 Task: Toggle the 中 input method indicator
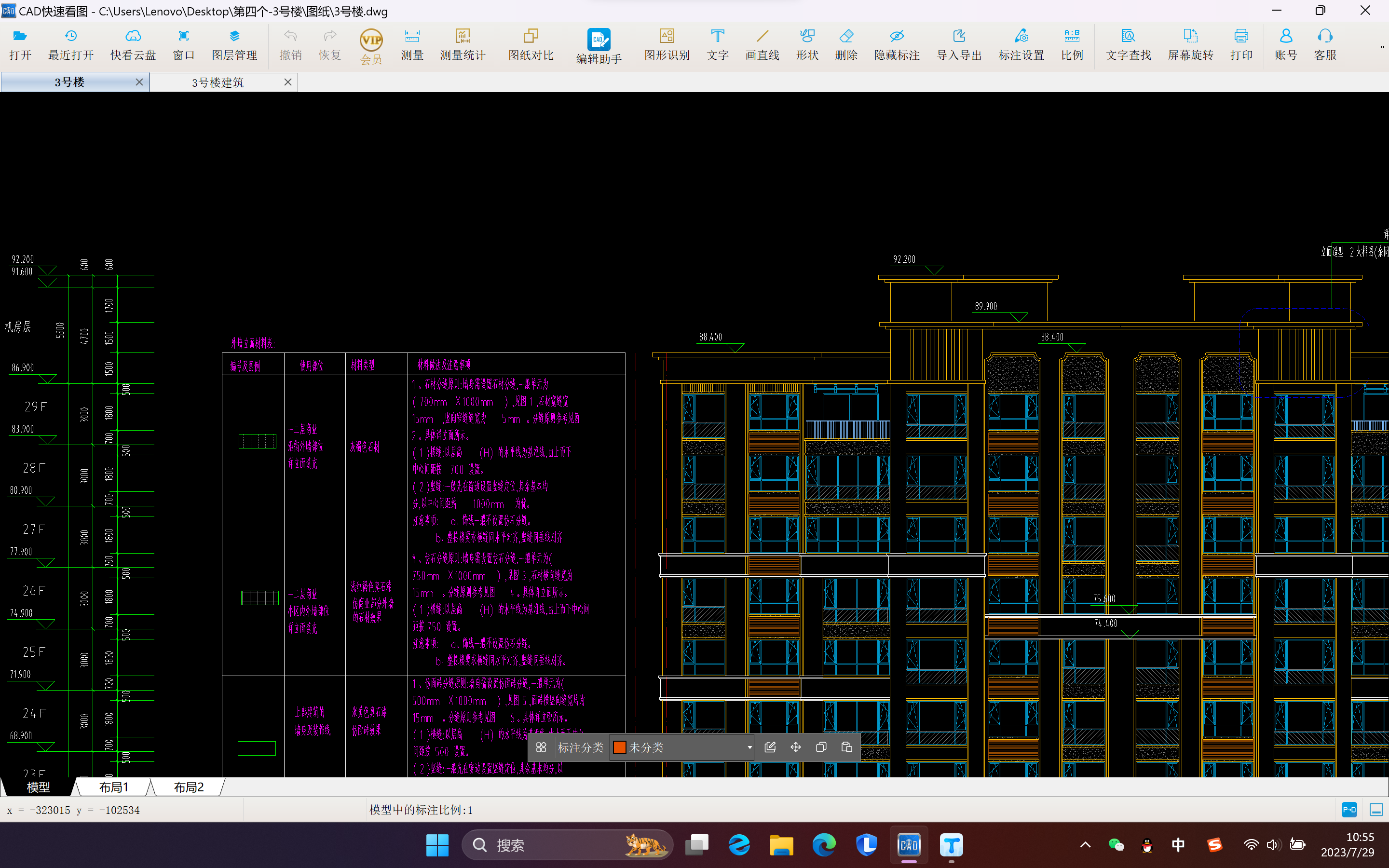pos(1178,844)
